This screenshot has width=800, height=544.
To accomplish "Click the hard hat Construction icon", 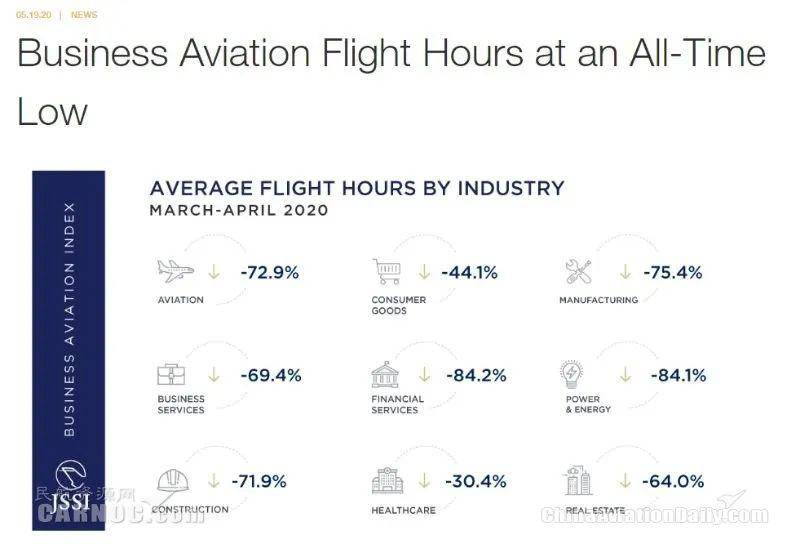I will 172,481.
